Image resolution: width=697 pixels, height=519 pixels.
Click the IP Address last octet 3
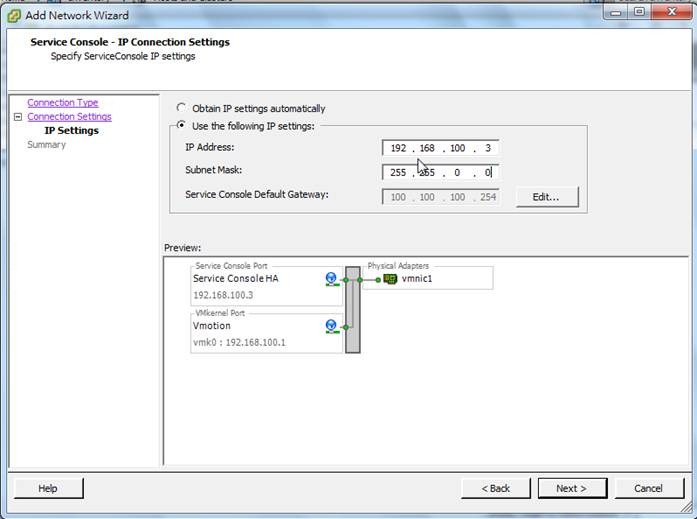click(488, 148)
